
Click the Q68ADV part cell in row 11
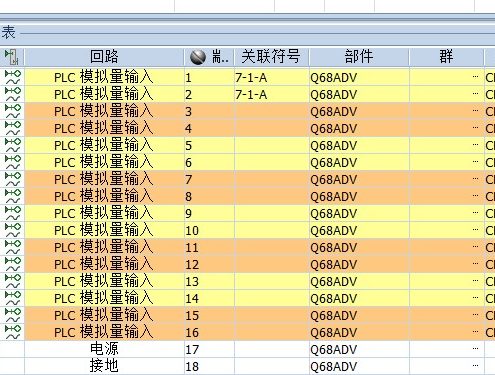359,247
